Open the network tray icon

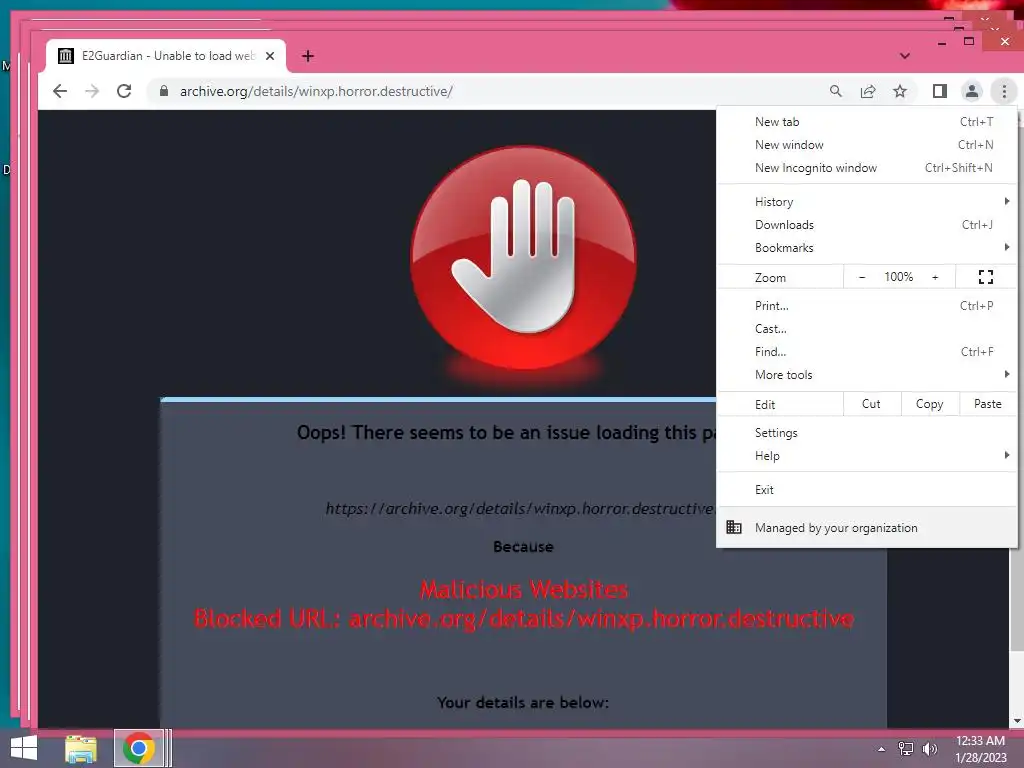(x=906, y=748)
